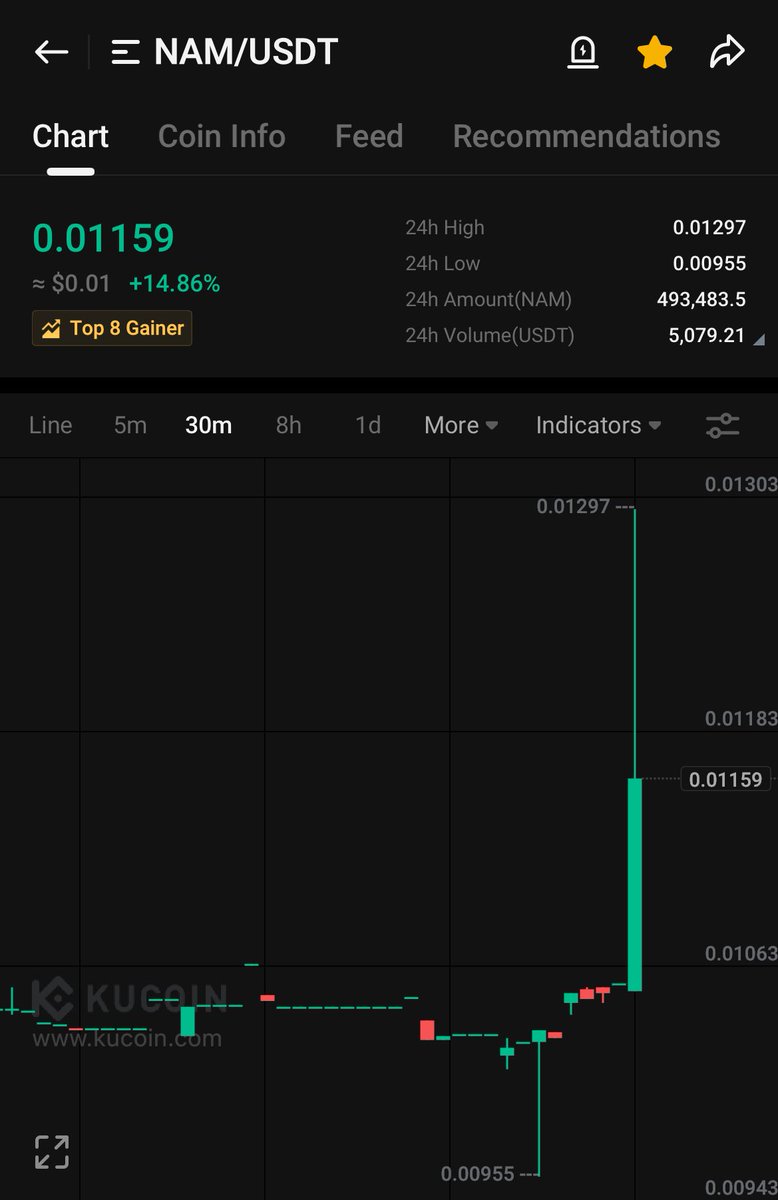
Task: Tap the +14.86% change value
Action: coord(174,284)
